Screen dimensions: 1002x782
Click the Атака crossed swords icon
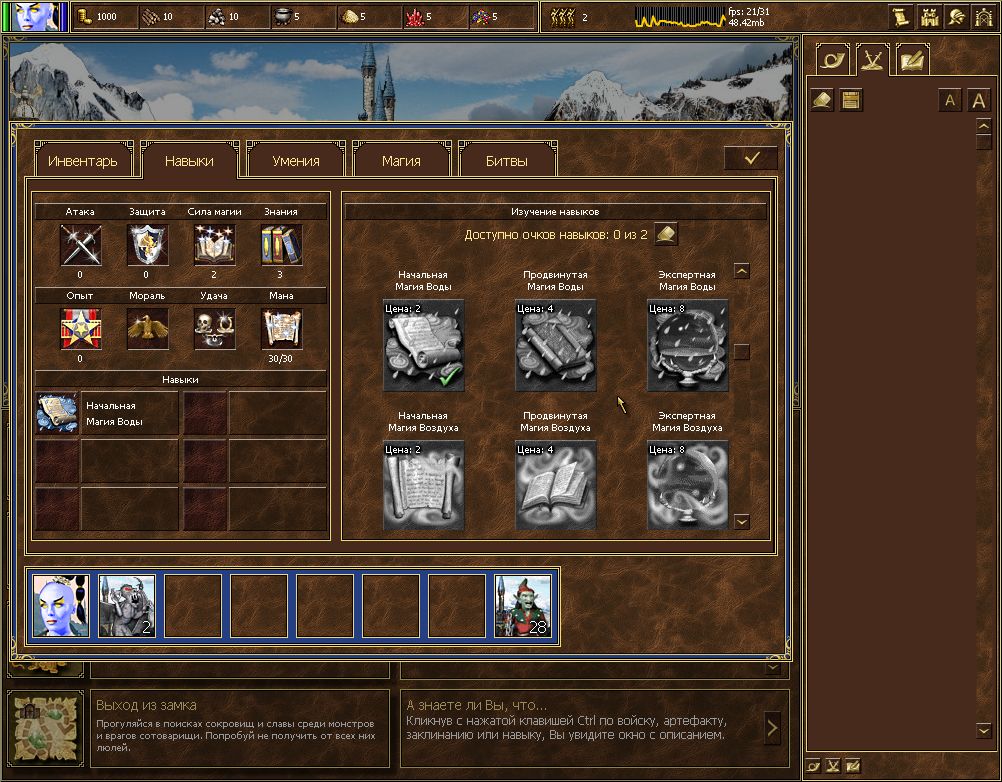[x=80, y=244]
